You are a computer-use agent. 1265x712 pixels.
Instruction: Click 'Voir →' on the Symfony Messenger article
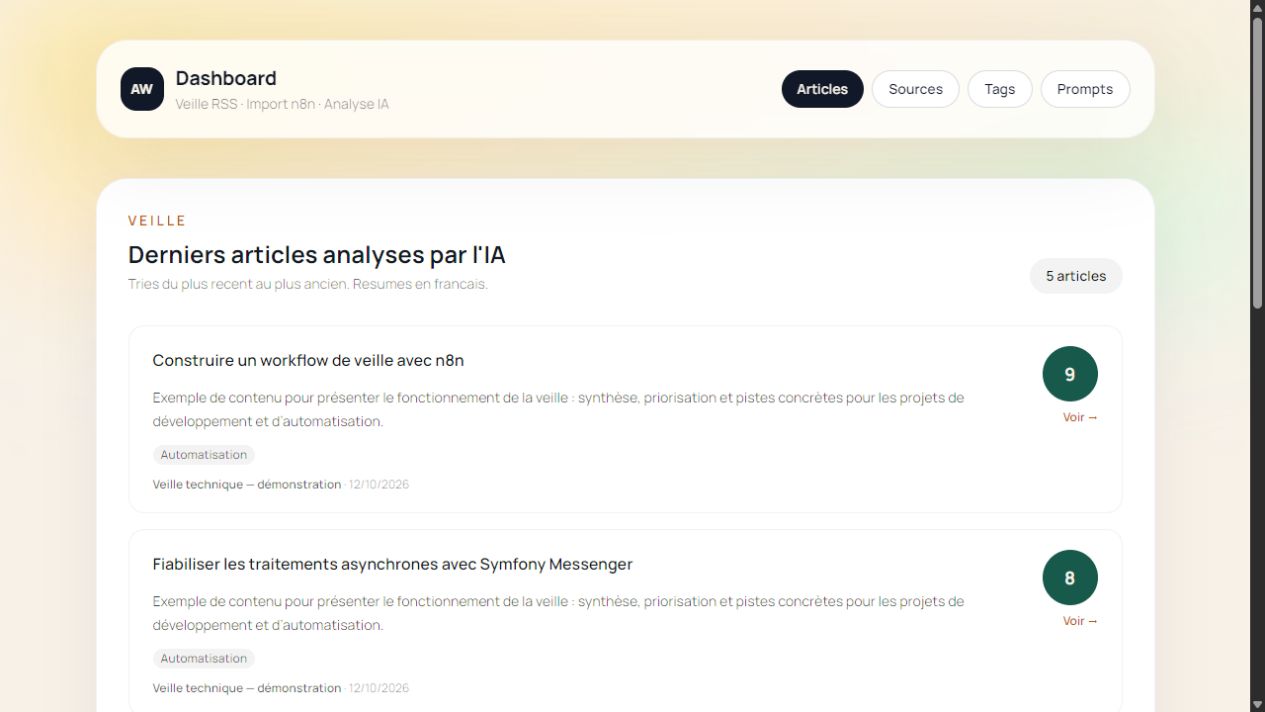pos(1080,621)
